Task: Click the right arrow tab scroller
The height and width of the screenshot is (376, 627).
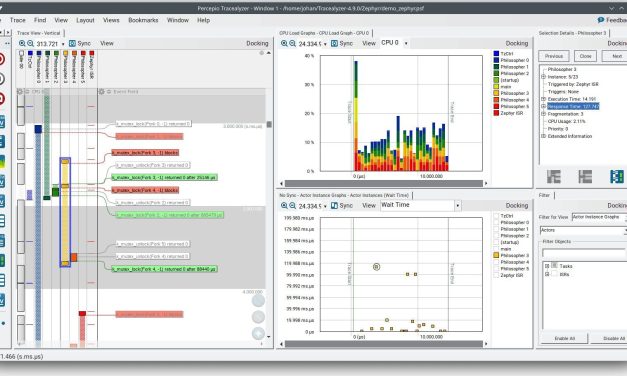Action: pos(8,32)
